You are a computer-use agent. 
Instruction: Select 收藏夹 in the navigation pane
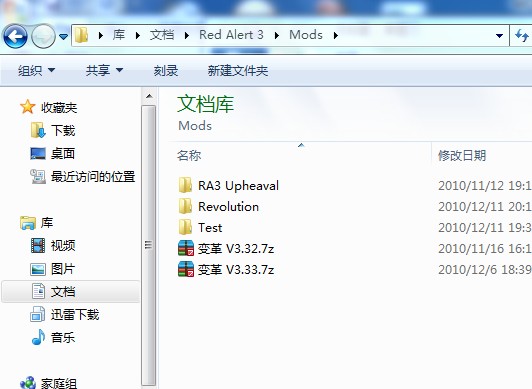point(59,108)
